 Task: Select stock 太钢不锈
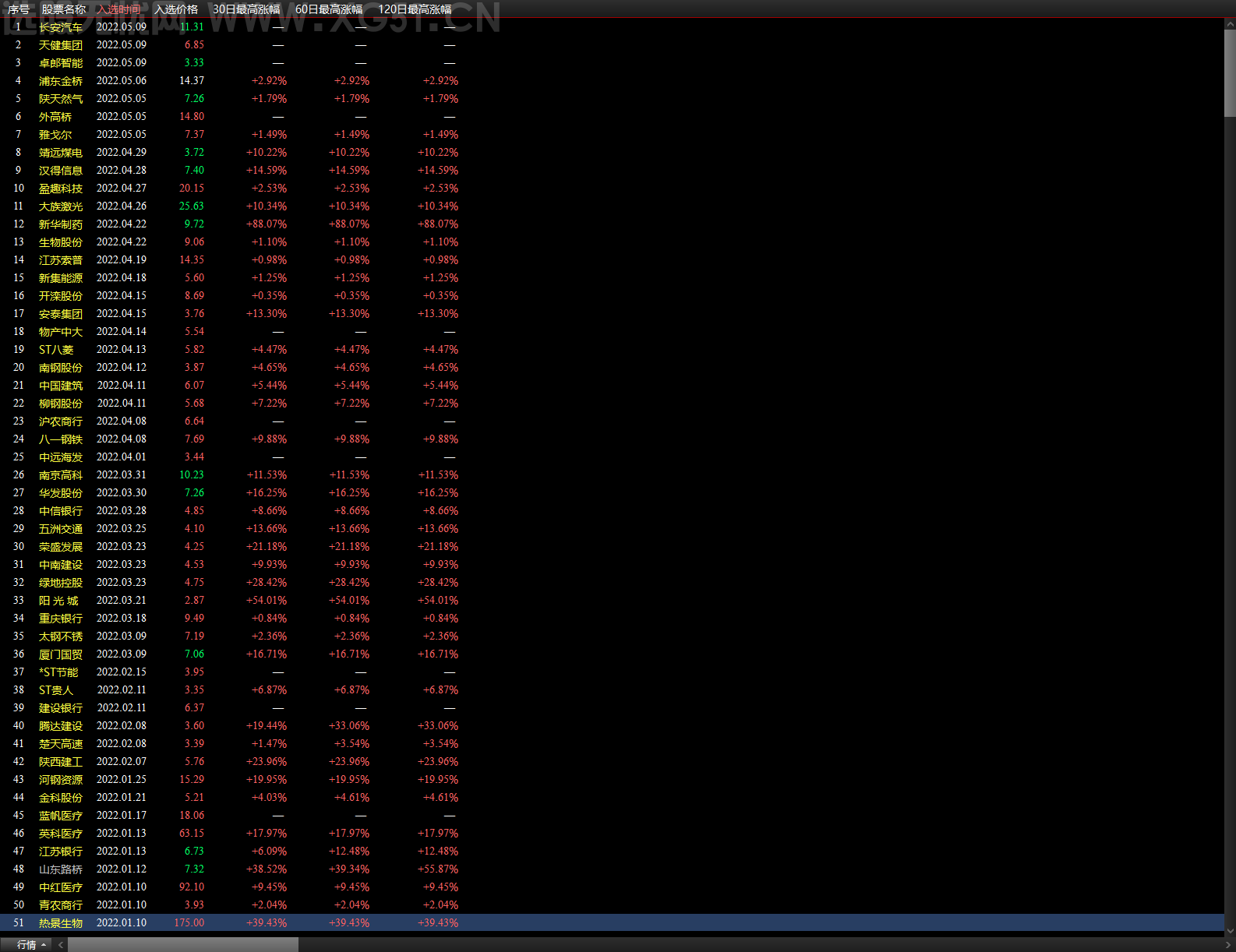(x=61, y=636)
